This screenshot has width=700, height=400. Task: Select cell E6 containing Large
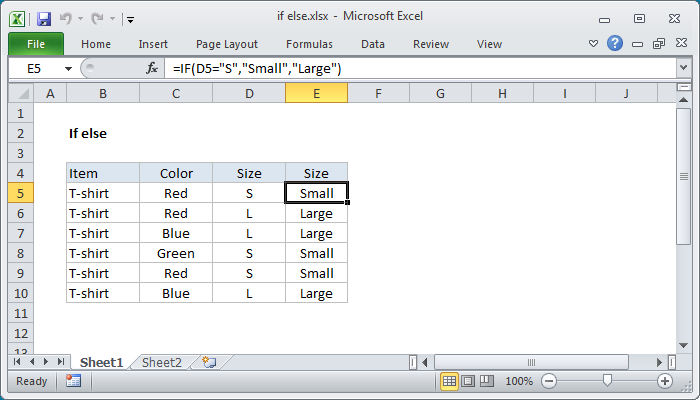click(316, 213)
